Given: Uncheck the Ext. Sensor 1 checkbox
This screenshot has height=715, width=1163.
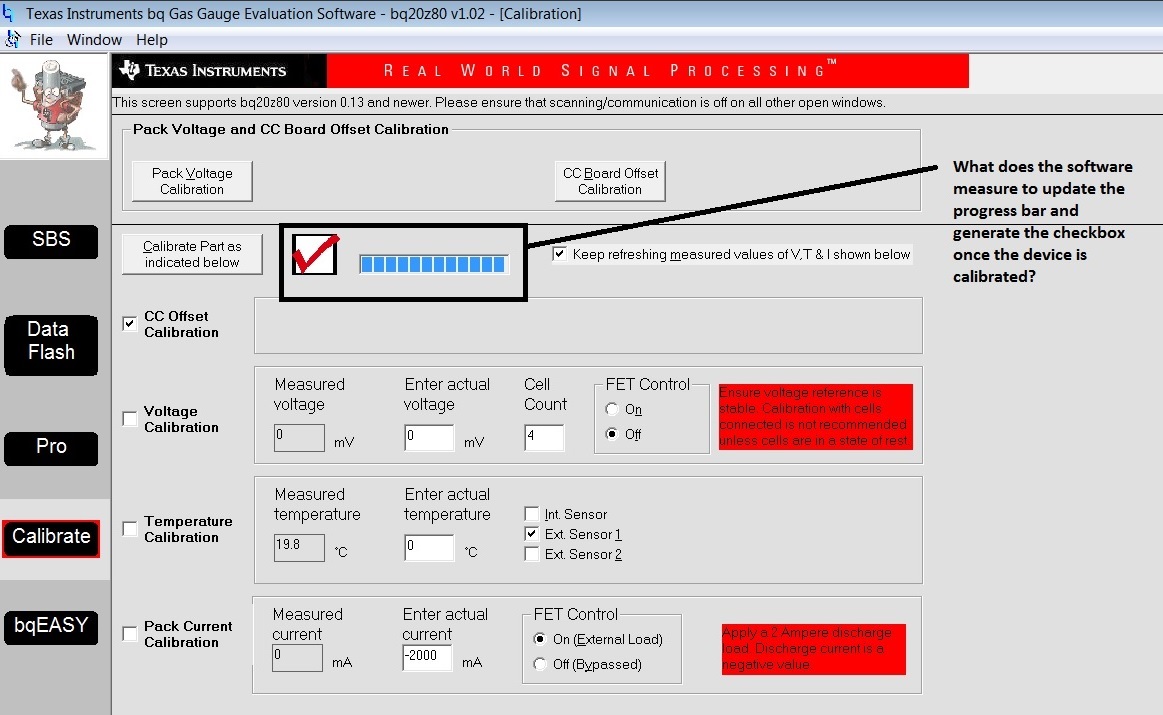Looking at the screenshot, I should click(531, 533).
